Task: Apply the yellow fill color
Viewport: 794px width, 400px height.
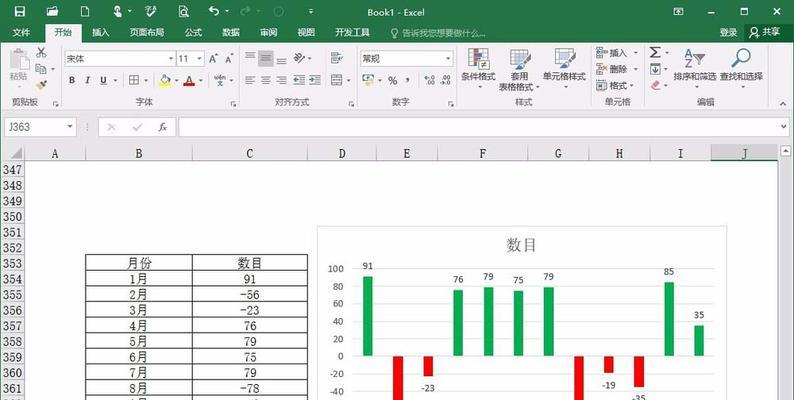Action: [x=165, y=80]
